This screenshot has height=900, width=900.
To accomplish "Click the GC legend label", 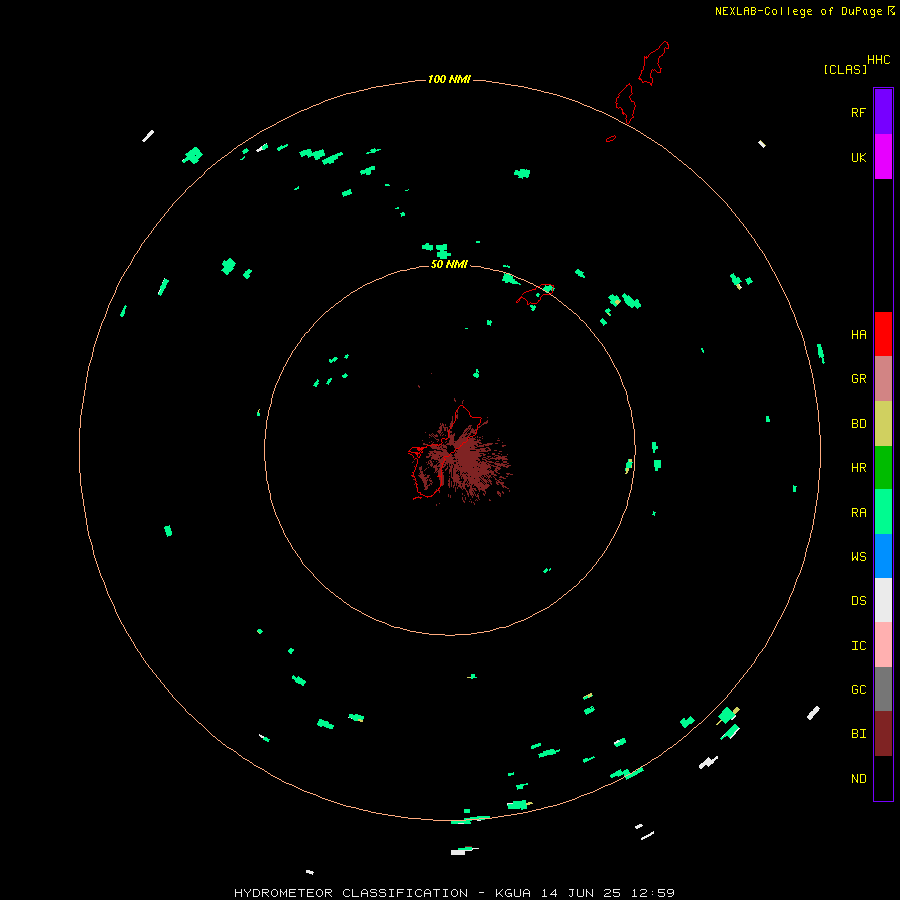I will click(858, 690).
